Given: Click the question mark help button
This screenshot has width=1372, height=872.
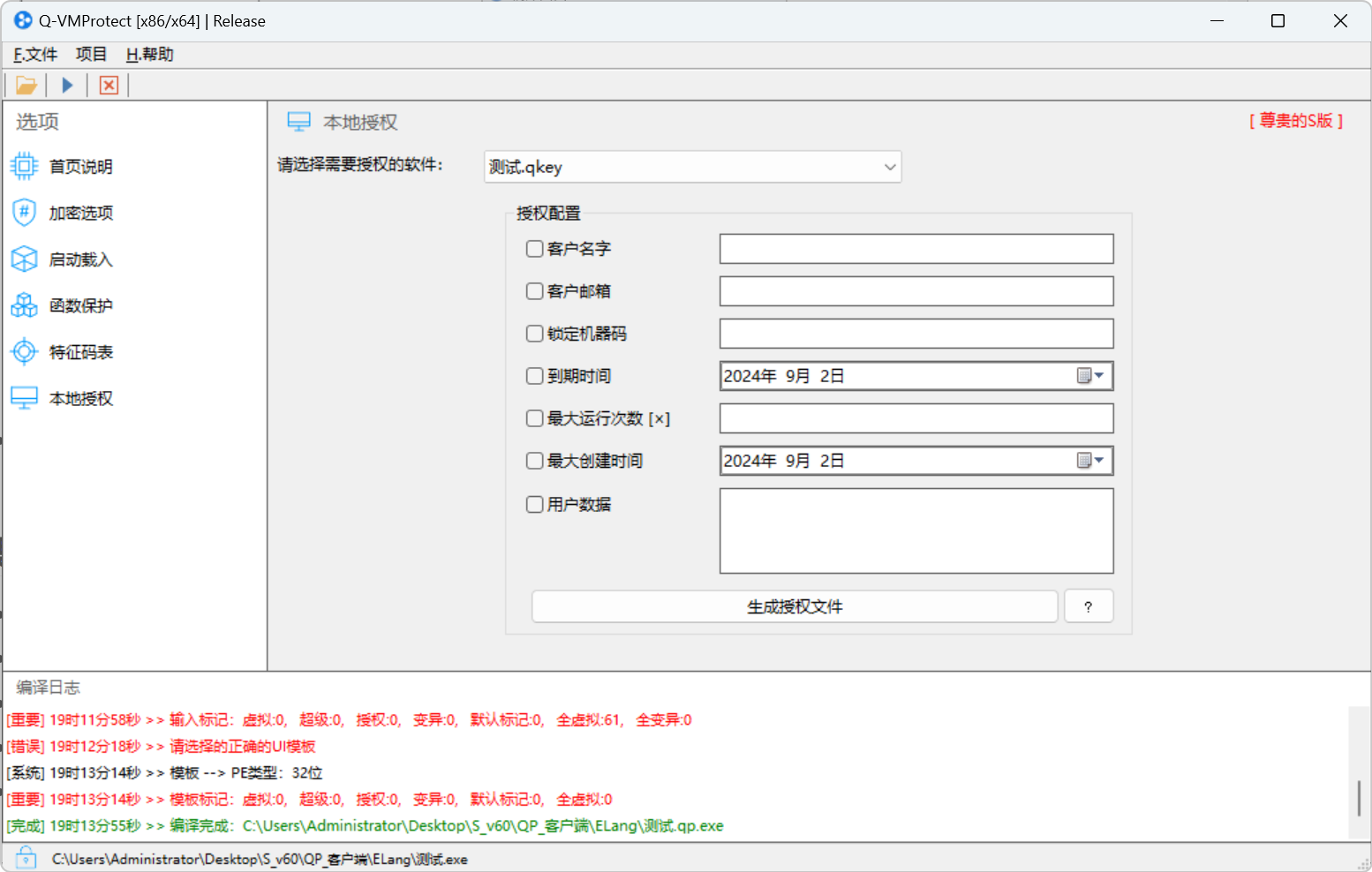Looking at the screenshot, I should coord(1089,606).
